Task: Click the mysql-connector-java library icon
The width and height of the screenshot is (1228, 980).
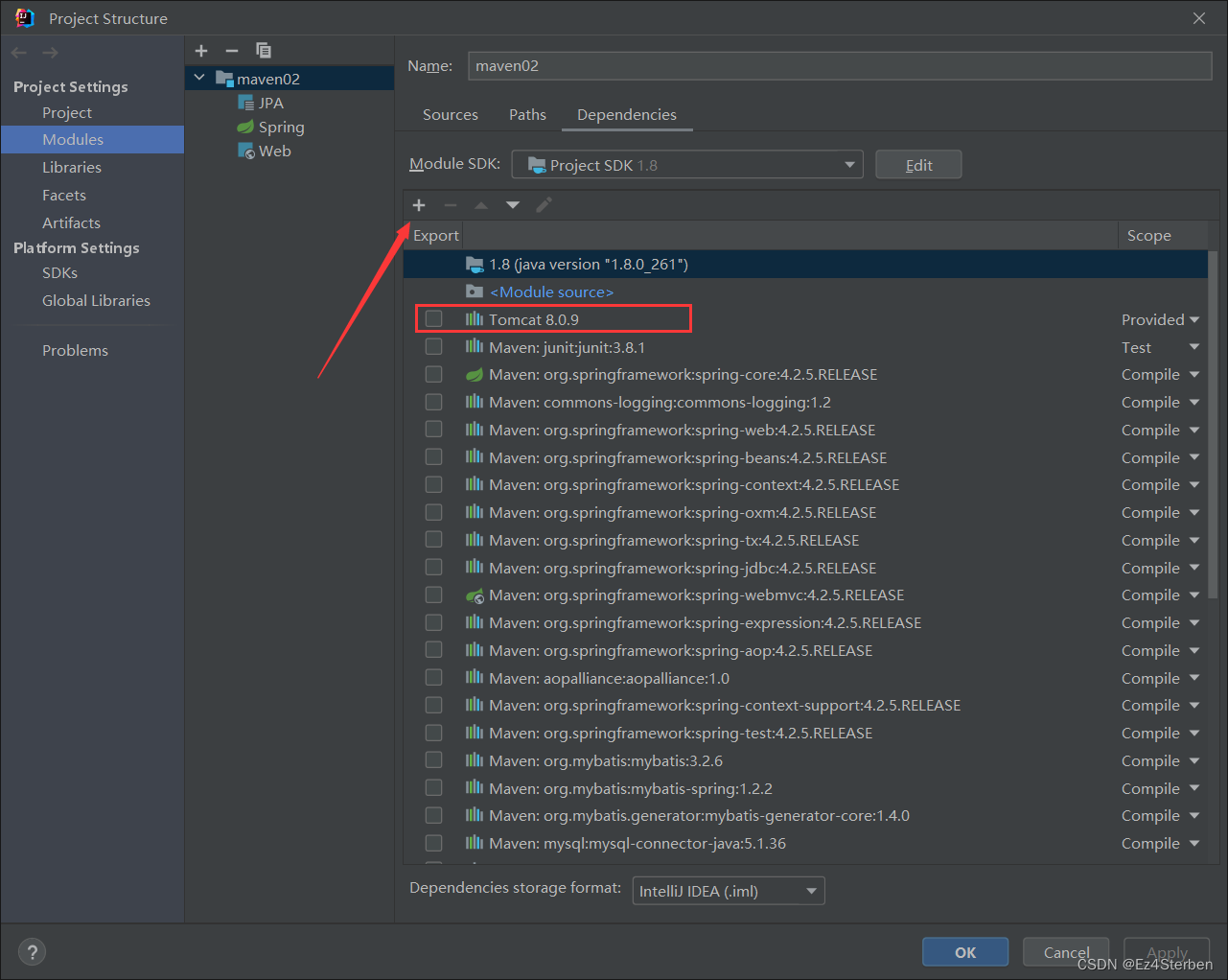Action: (x=475, y=843)
